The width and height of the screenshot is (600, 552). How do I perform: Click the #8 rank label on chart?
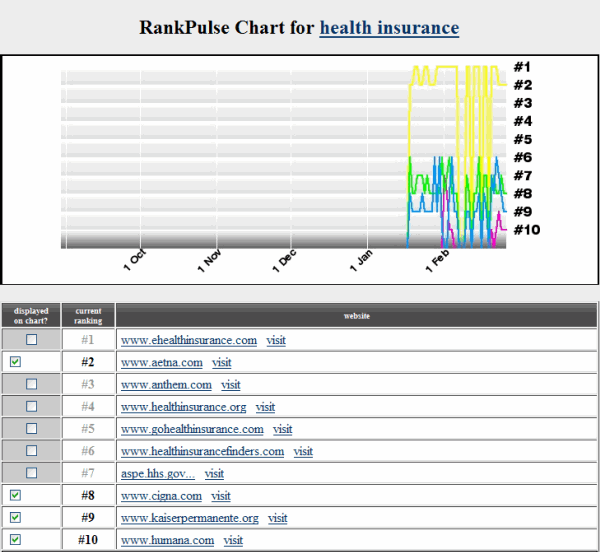pos(523,194)
